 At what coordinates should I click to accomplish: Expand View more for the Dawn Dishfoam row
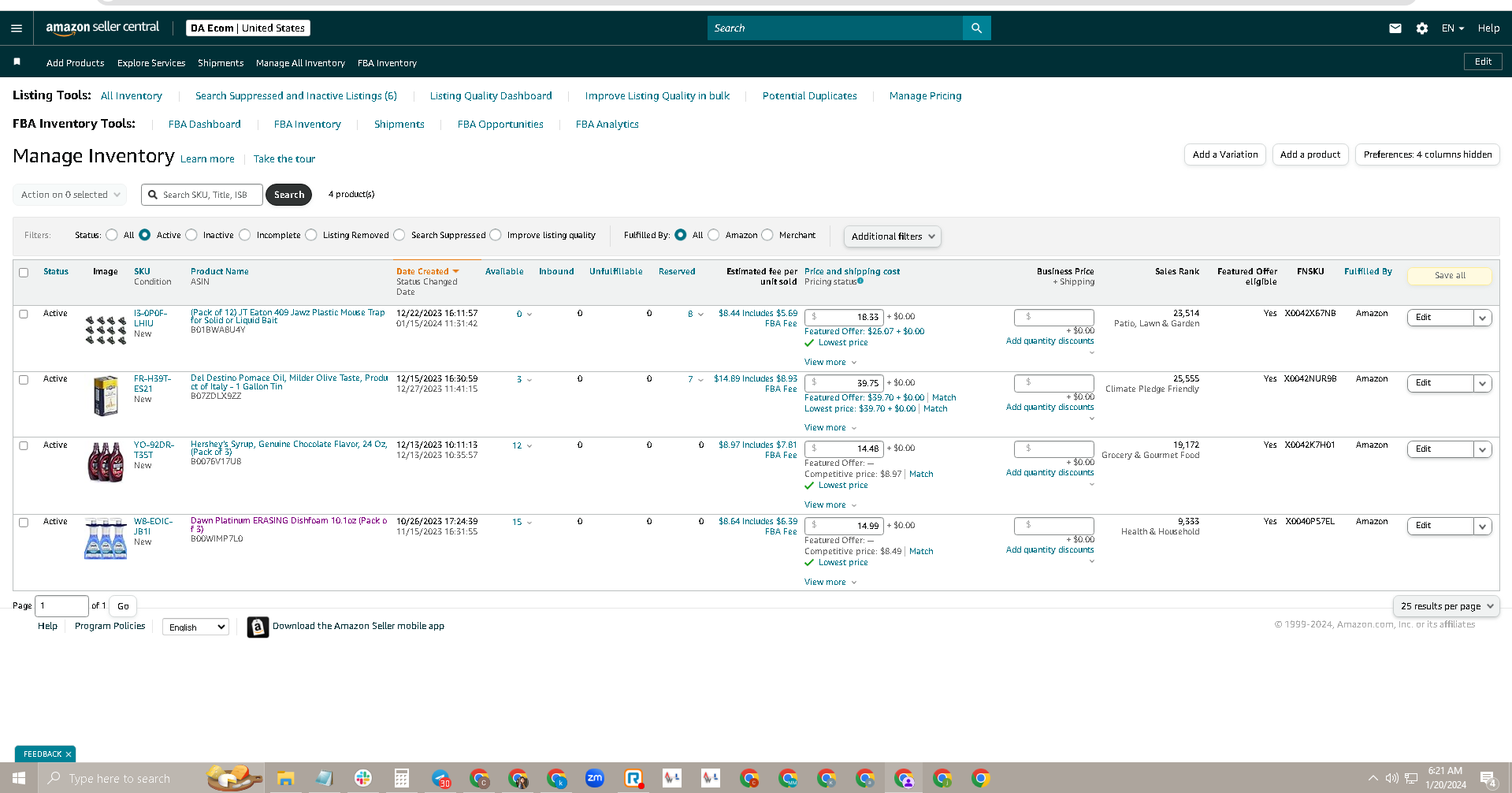(830, 583)
